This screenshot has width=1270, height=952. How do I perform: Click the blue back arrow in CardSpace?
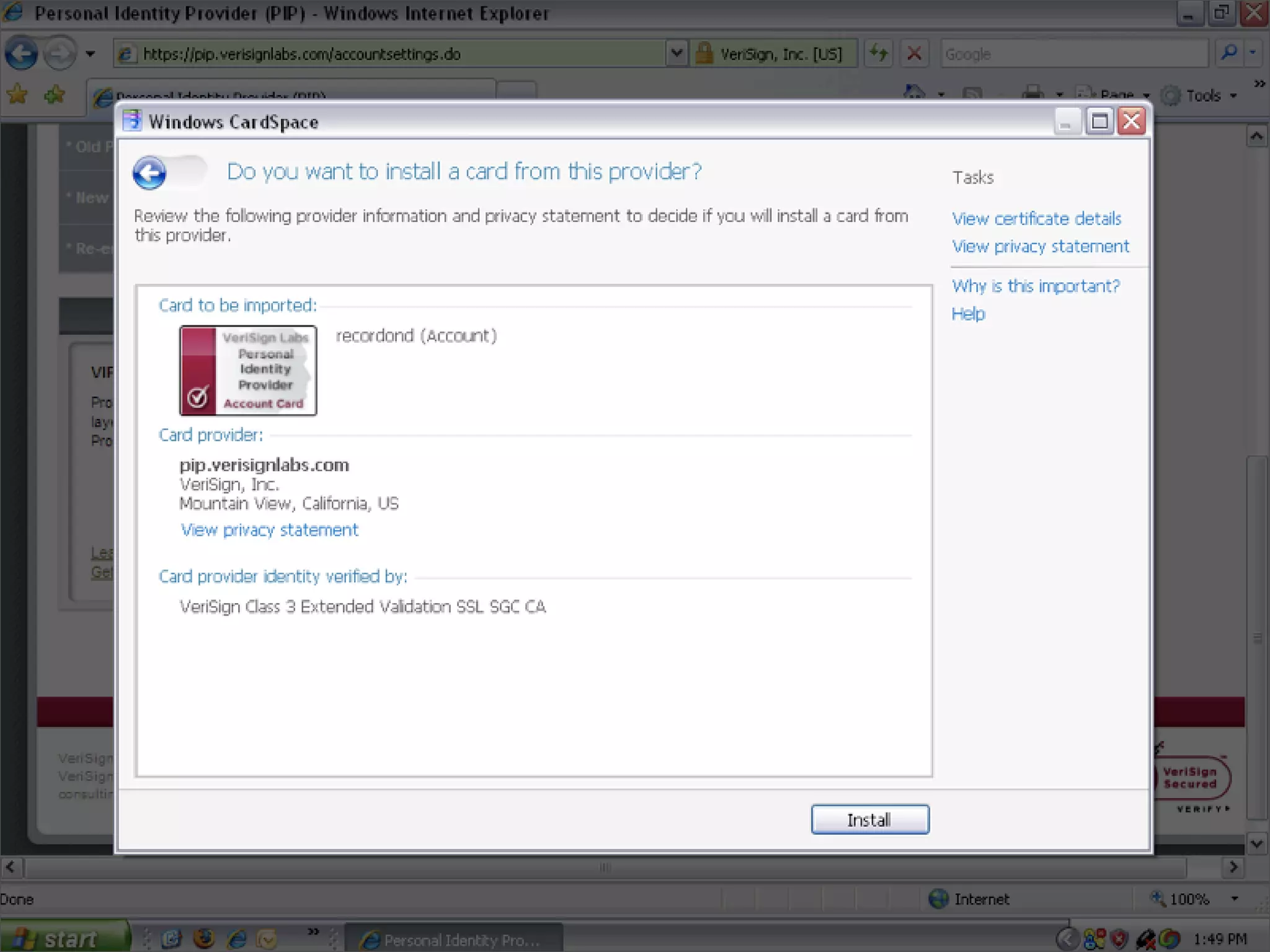pyautogui.click(x=149, y=173)
